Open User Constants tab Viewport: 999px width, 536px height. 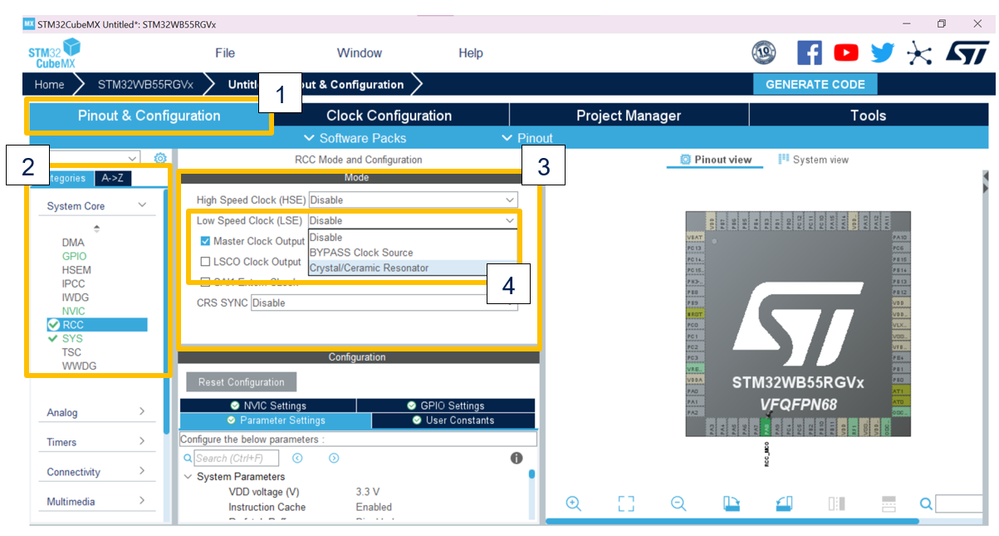[453, 421]
